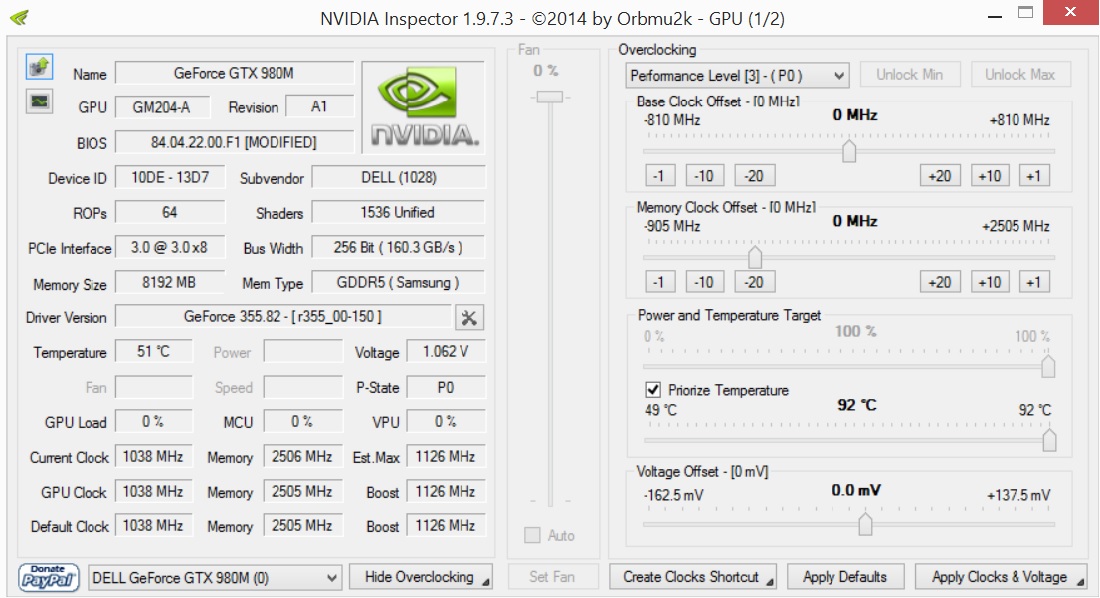
Task: Click the P-State value P0
Action: click(x=445, y=387)
